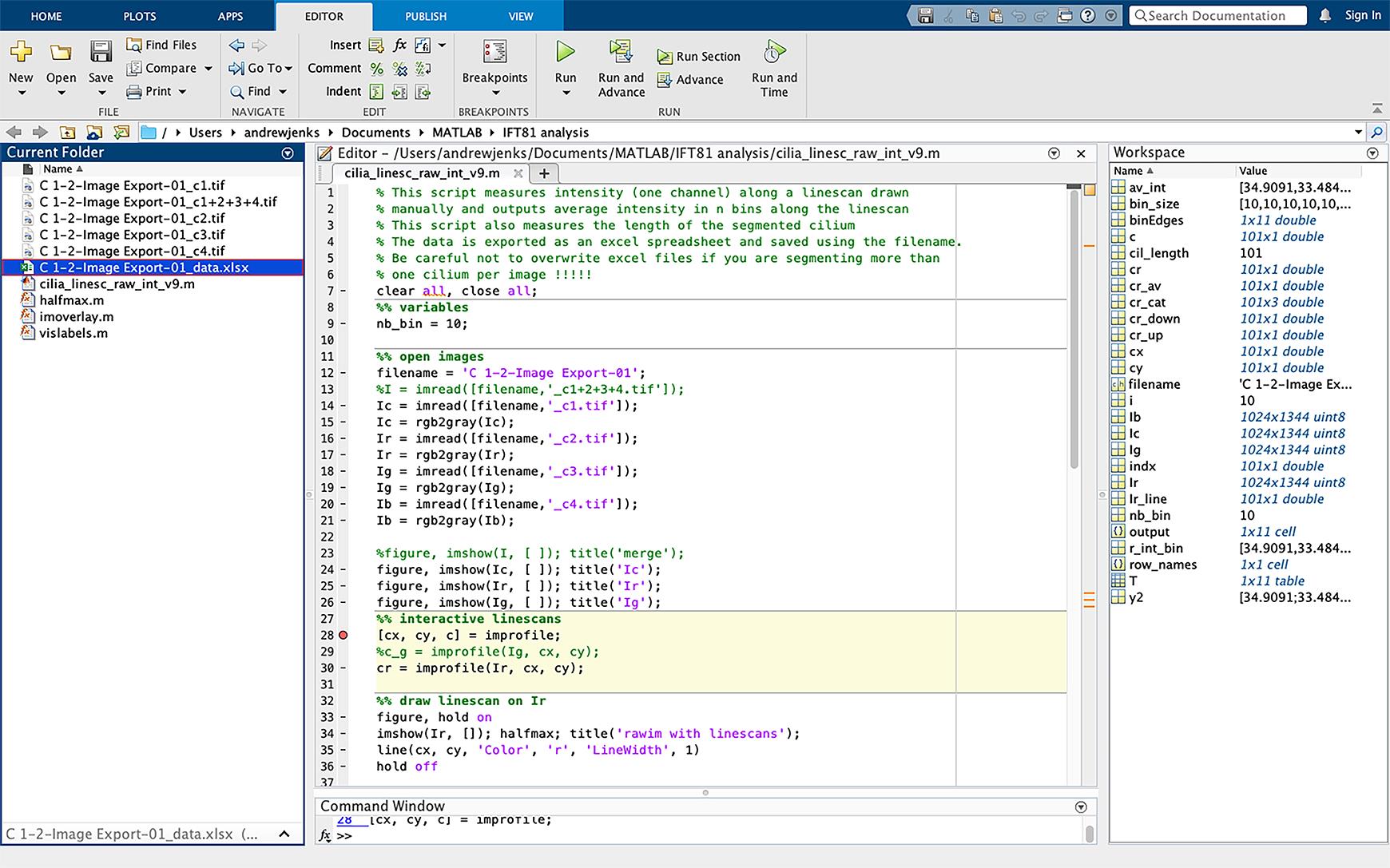Viewport: 1390px width, 868px height.
Task: Click the decrease indent icon
Action: point(423,92)
